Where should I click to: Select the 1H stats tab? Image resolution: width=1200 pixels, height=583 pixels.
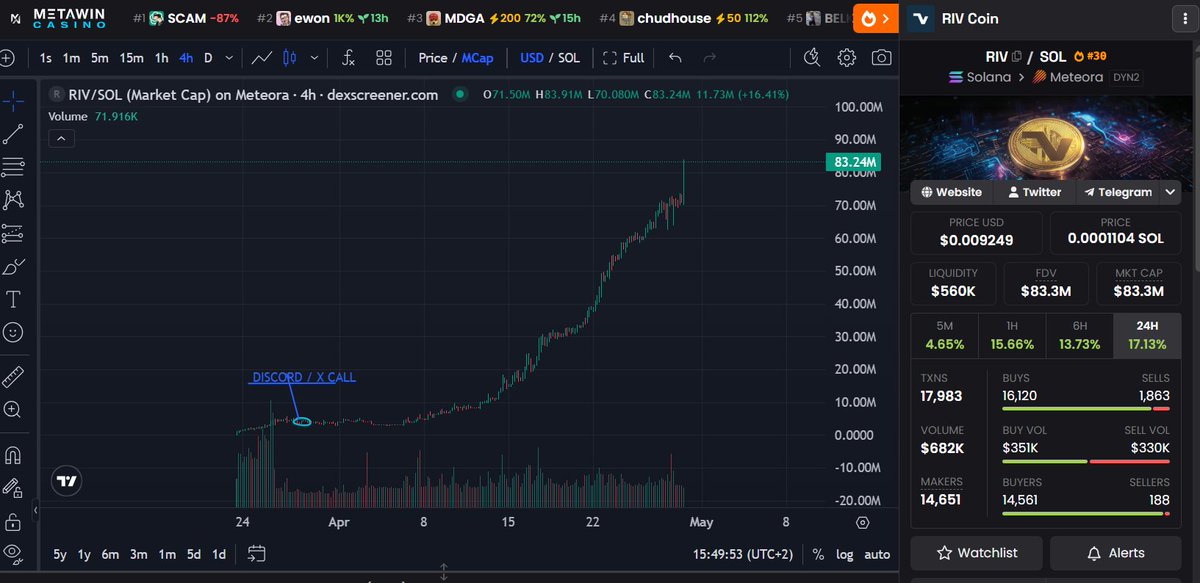pyautogui.click(x=1011, y=336)
